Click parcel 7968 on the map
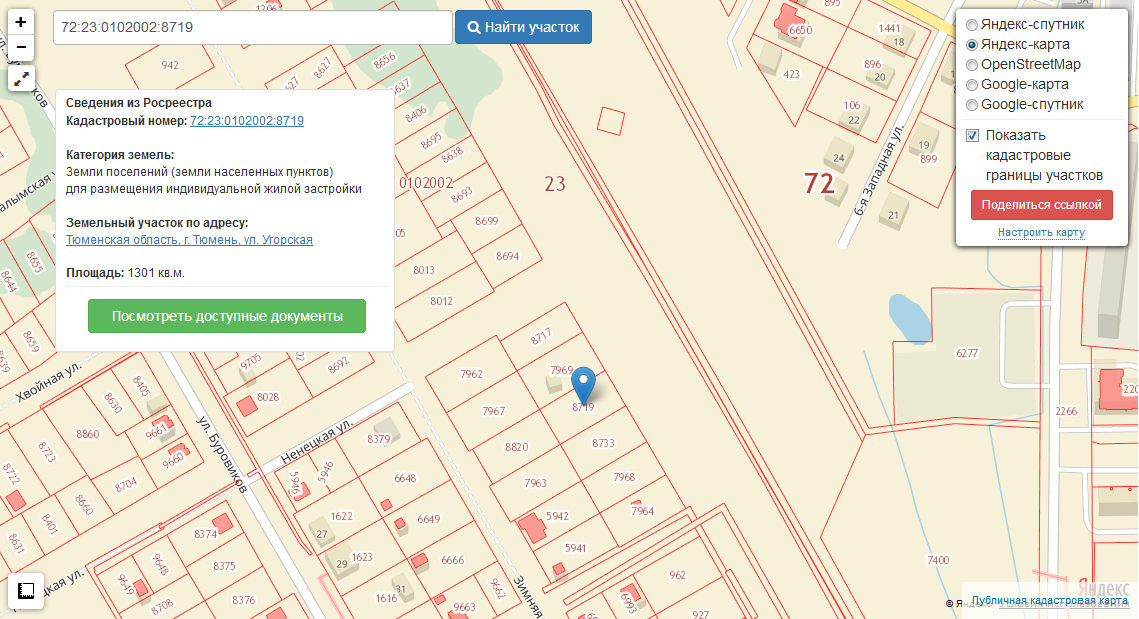This screenshot has height=619, width=1139. click(624, 477)
